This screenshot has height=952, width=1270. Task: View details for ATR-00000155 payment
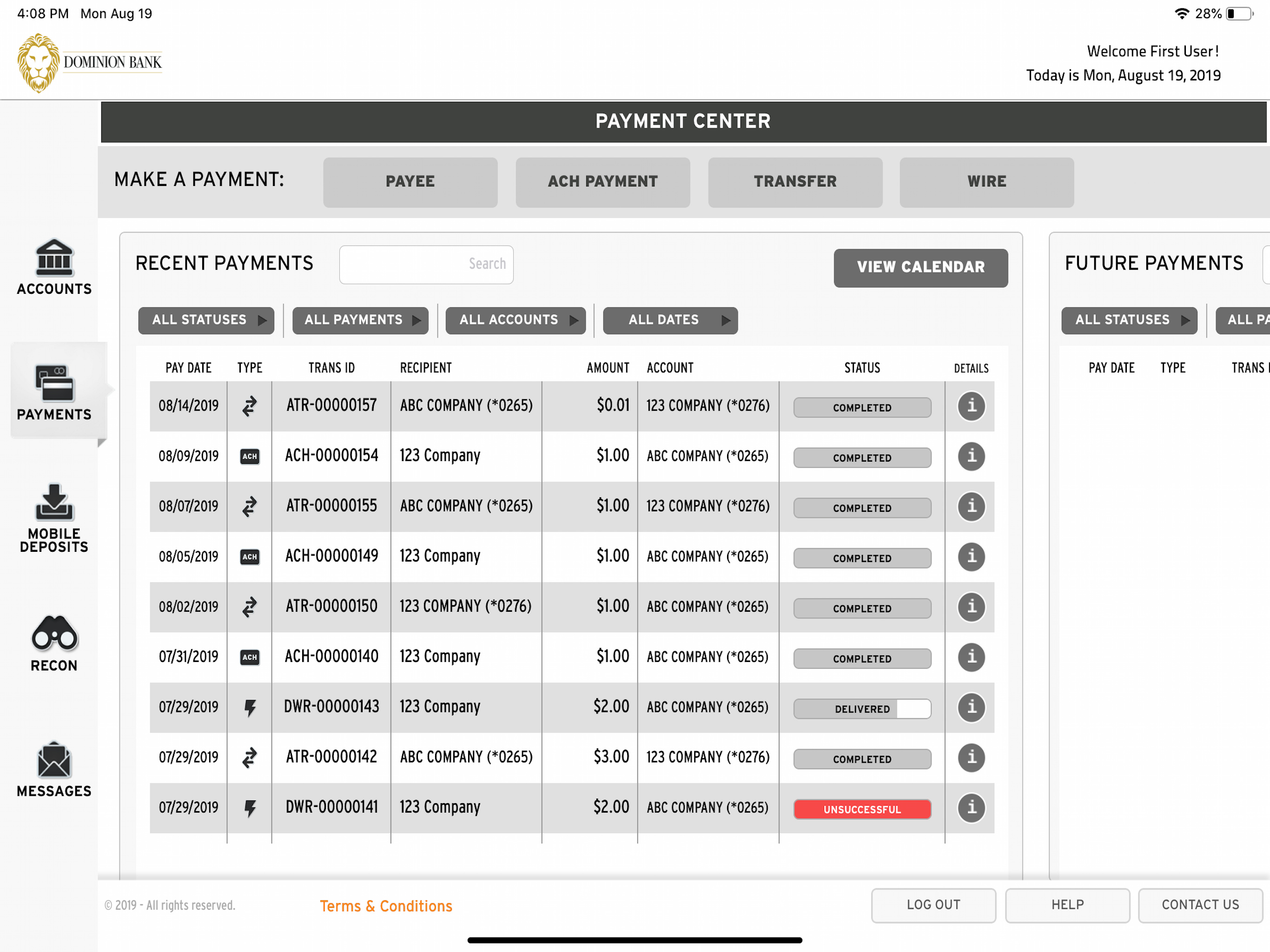[x=972, y=506]
